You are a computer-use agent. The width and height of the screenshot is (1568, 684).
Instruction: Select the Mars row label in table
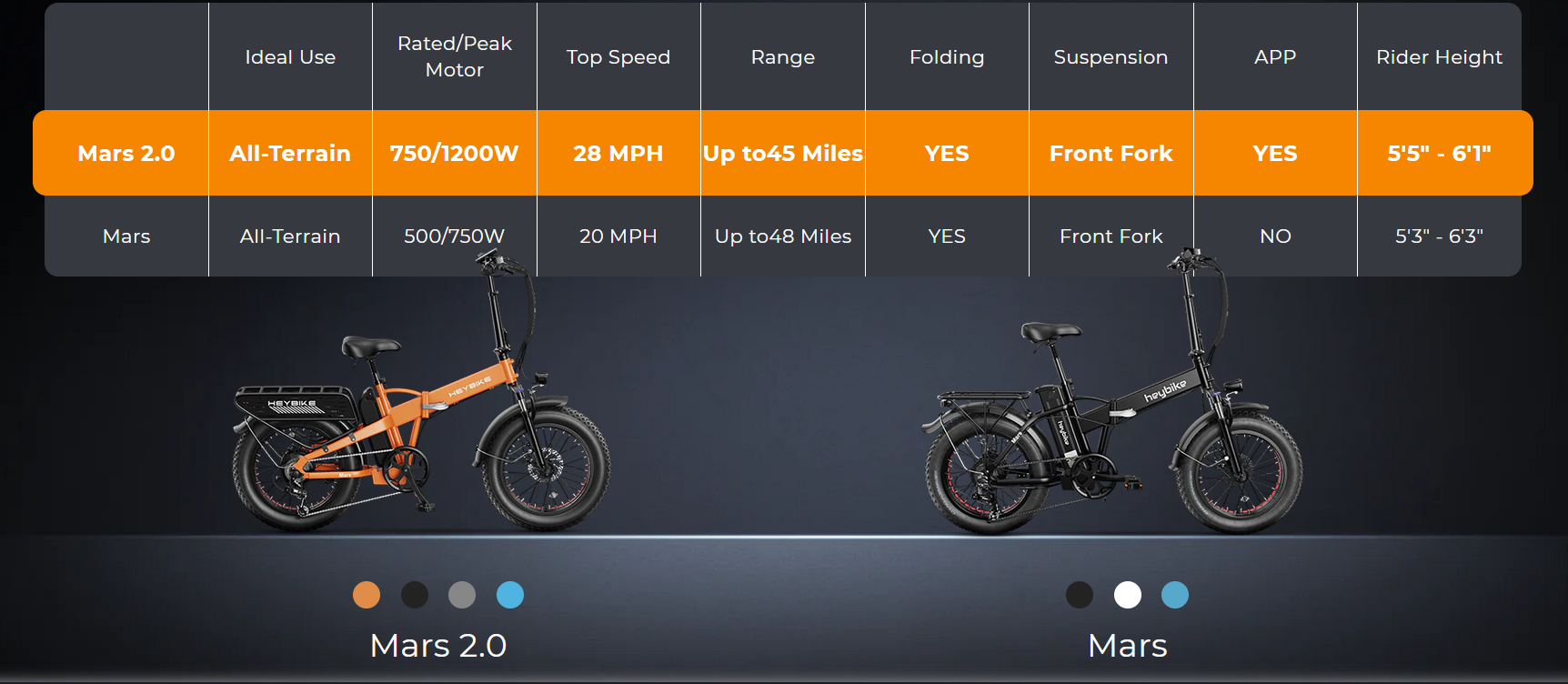[126, 236]
